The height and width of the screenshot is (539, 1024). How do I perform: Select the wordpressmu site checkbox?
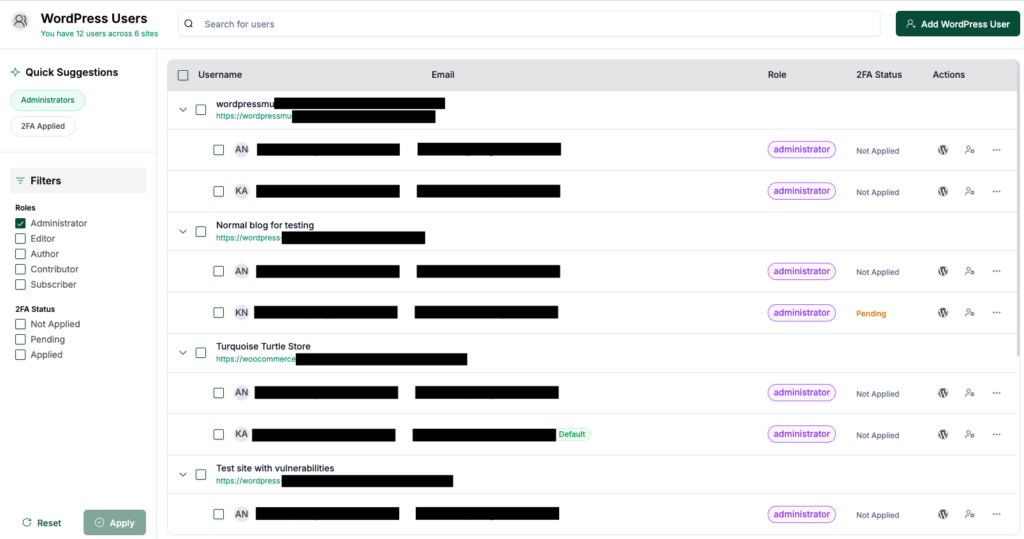201,110
